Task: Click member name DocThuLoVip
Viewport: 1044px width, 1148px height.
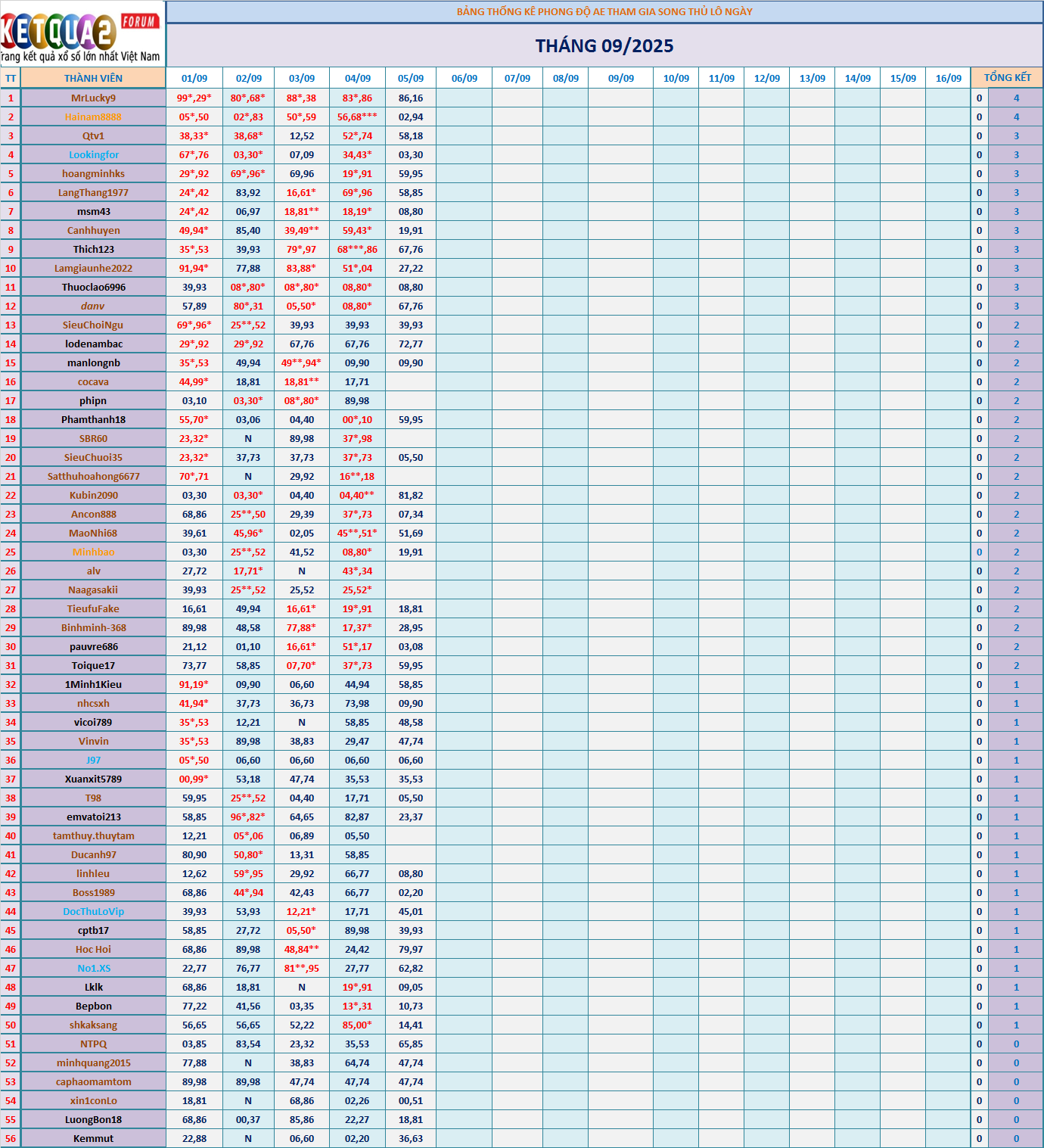Action: tap(93, 911)
